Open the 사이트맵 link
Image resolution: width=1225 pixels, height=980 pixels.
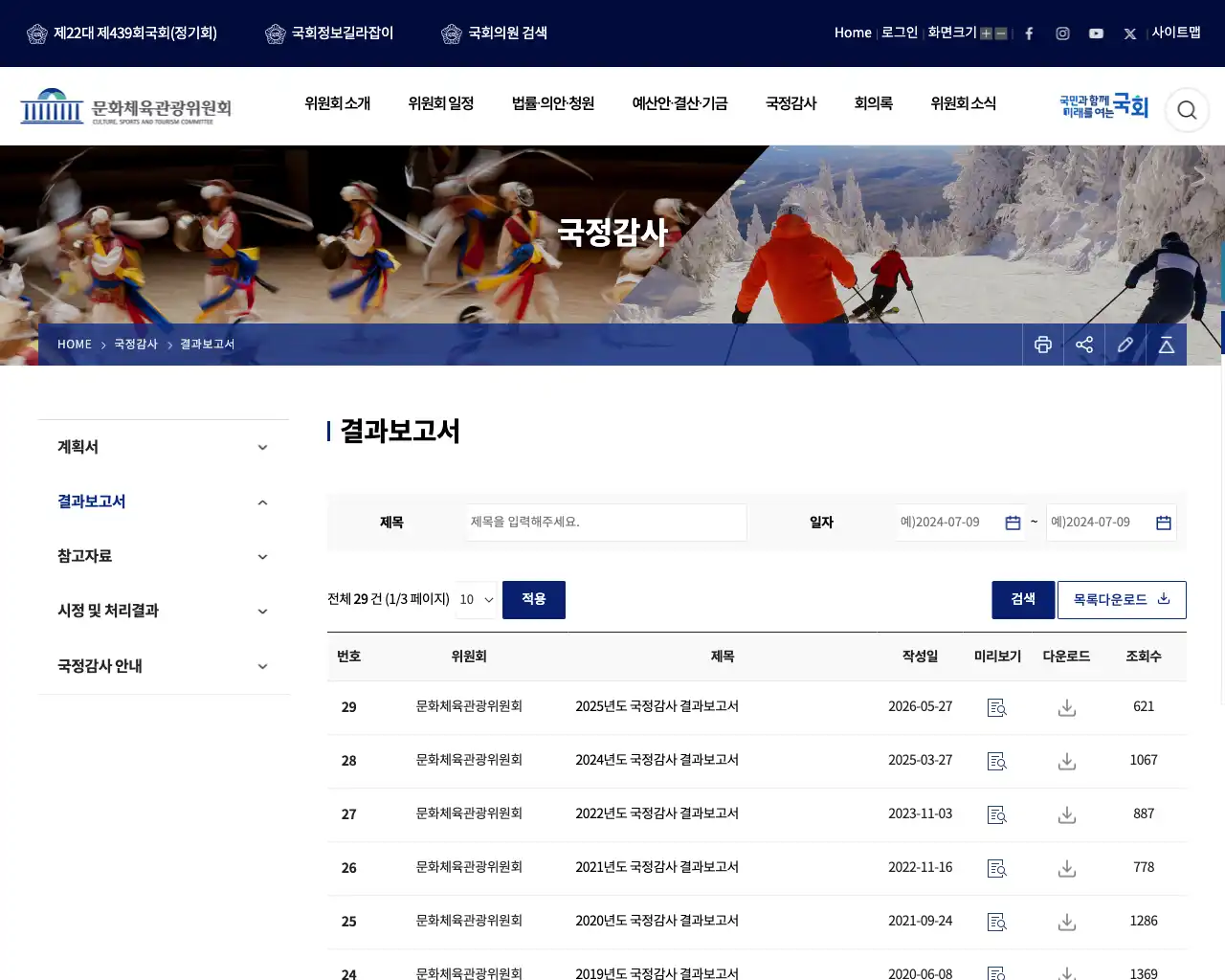(x=1176, y=33)
